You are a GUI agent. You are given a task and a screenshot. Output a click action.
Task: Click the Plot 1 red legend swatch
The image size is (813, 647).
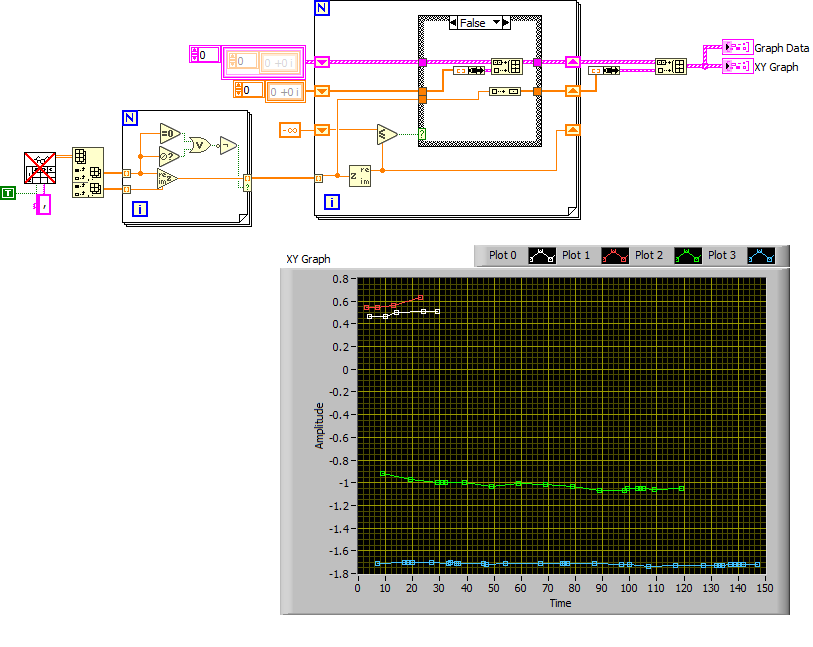tap(615, 256)
